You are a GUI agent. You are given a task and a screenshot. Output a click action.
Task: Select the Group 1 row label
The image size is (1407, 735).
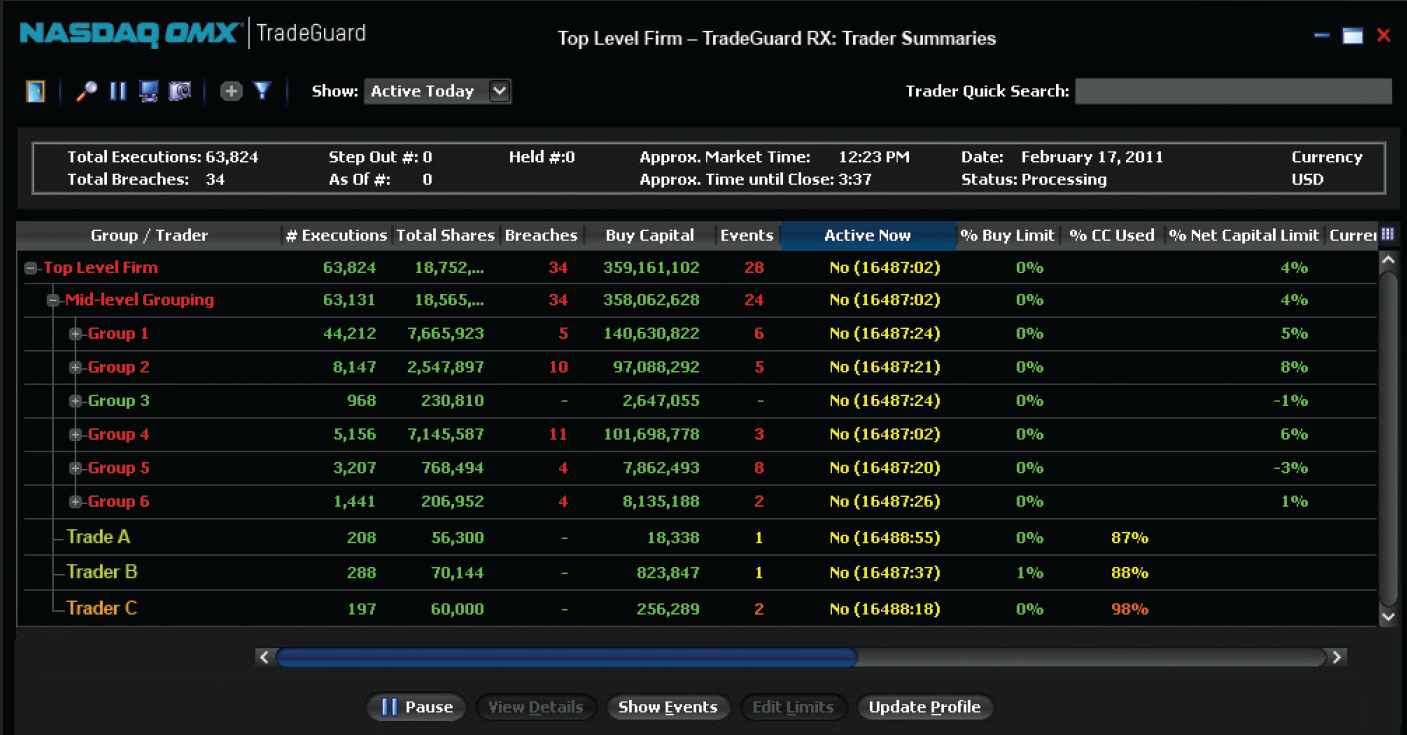point(118,334)
